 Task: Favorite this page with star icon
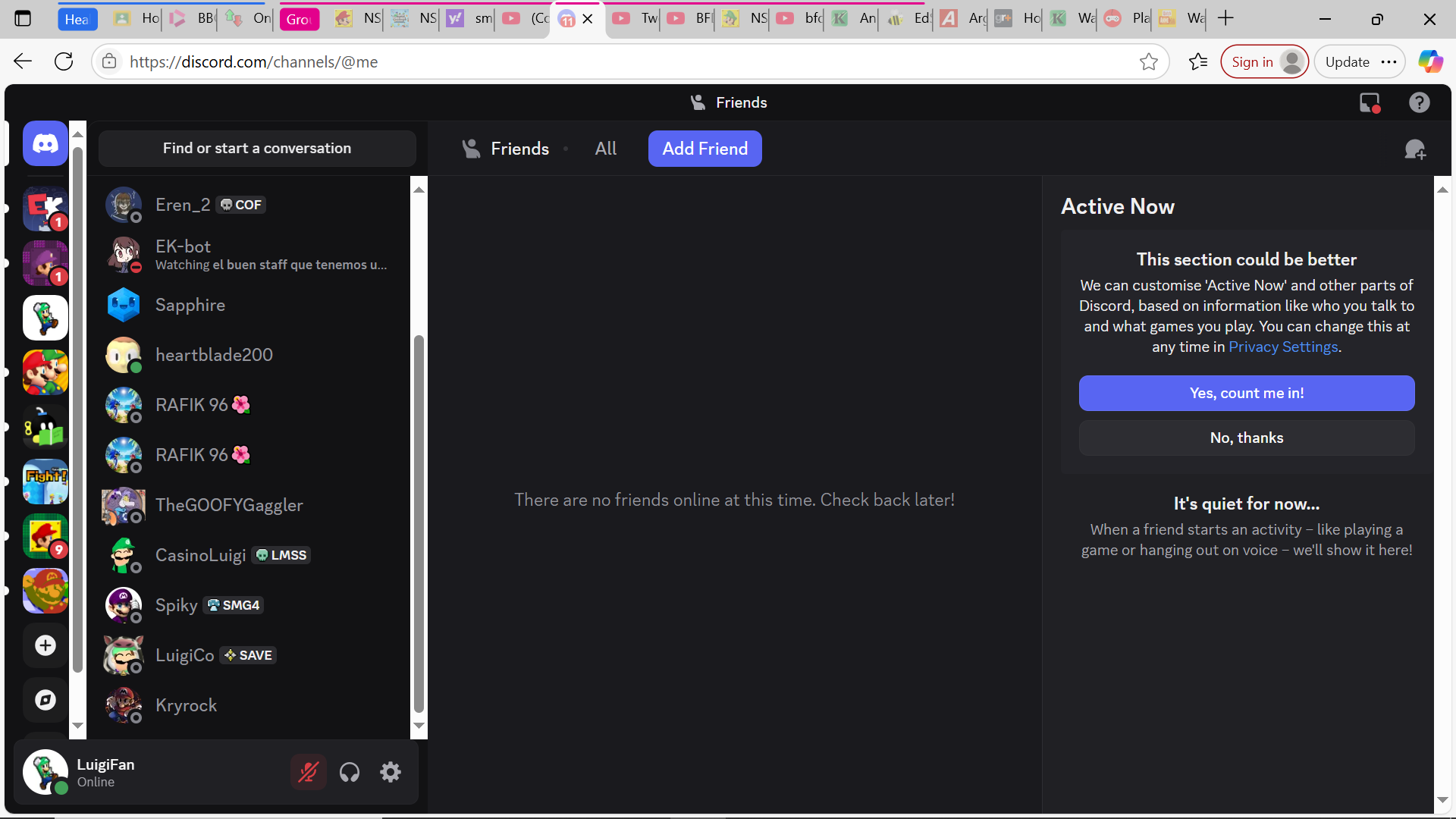(x=1148, y=62)
